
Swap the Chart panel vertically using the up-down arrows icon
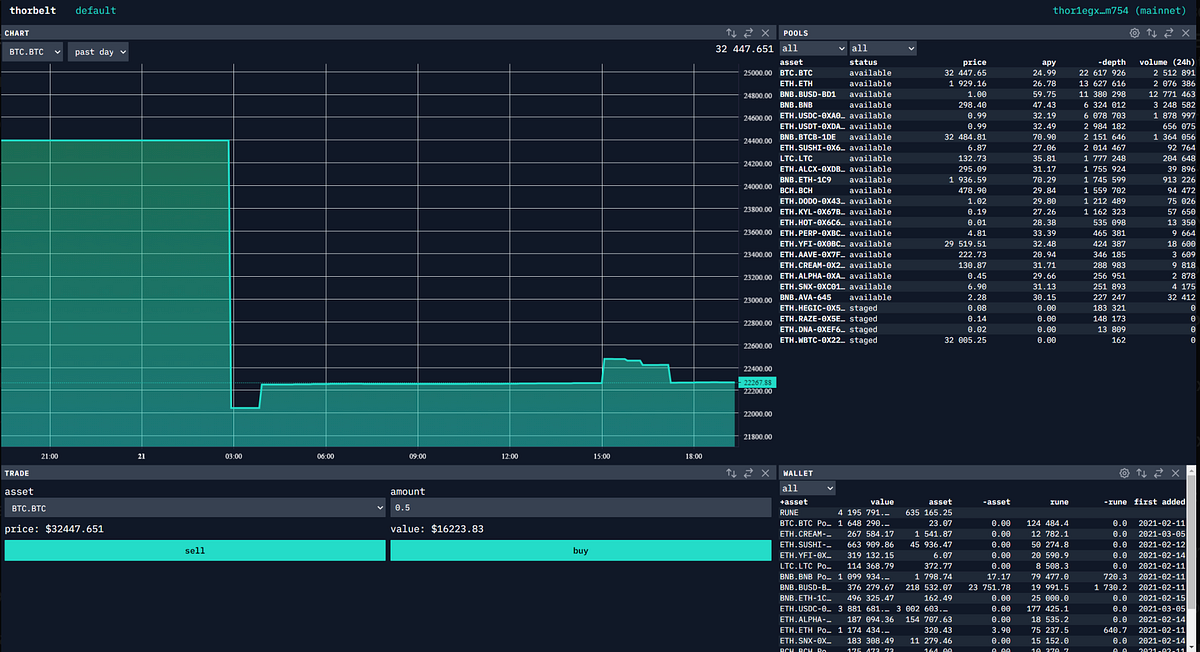[731, 33]
